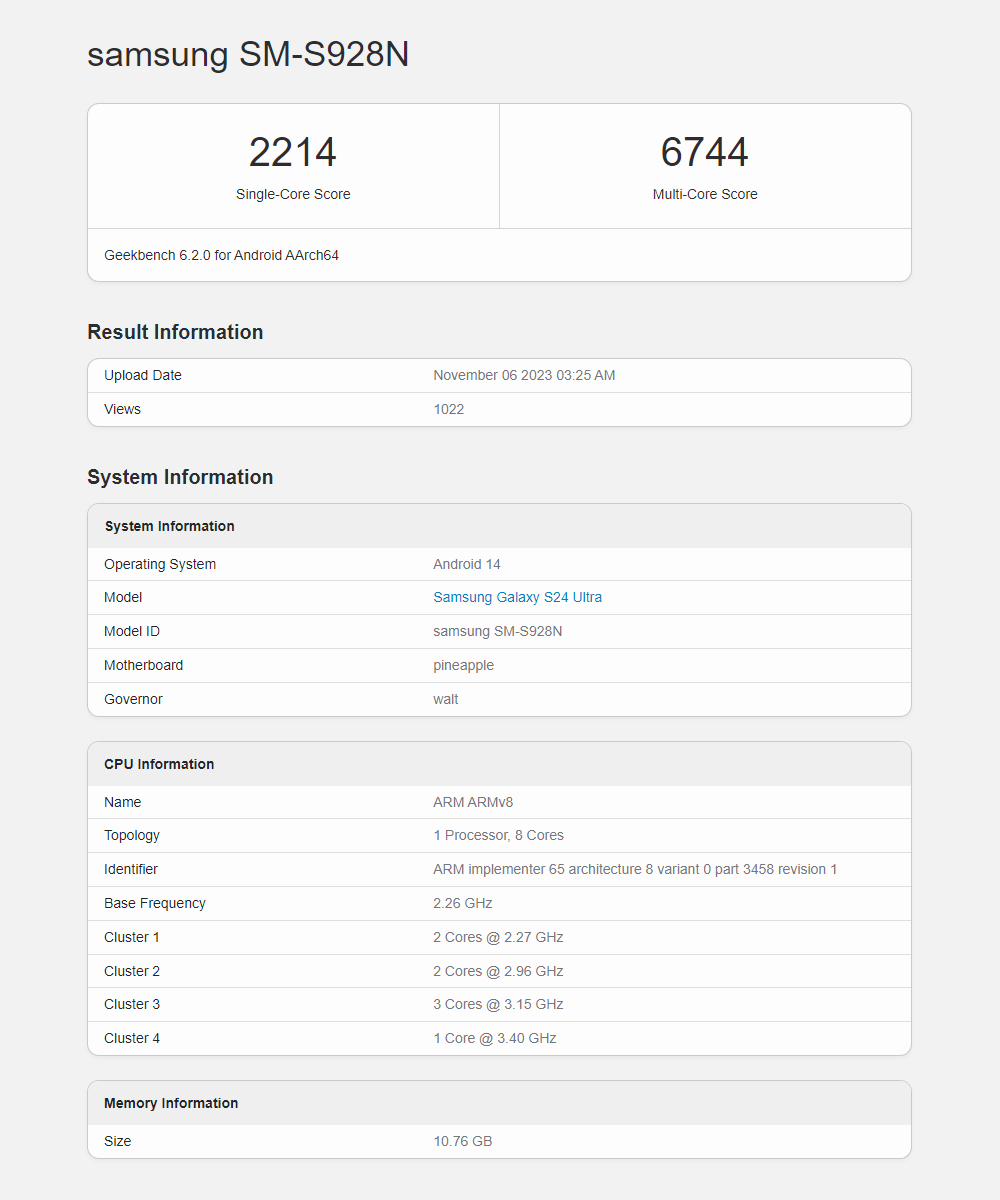Select the page title samsung SM-S928N

248,54
